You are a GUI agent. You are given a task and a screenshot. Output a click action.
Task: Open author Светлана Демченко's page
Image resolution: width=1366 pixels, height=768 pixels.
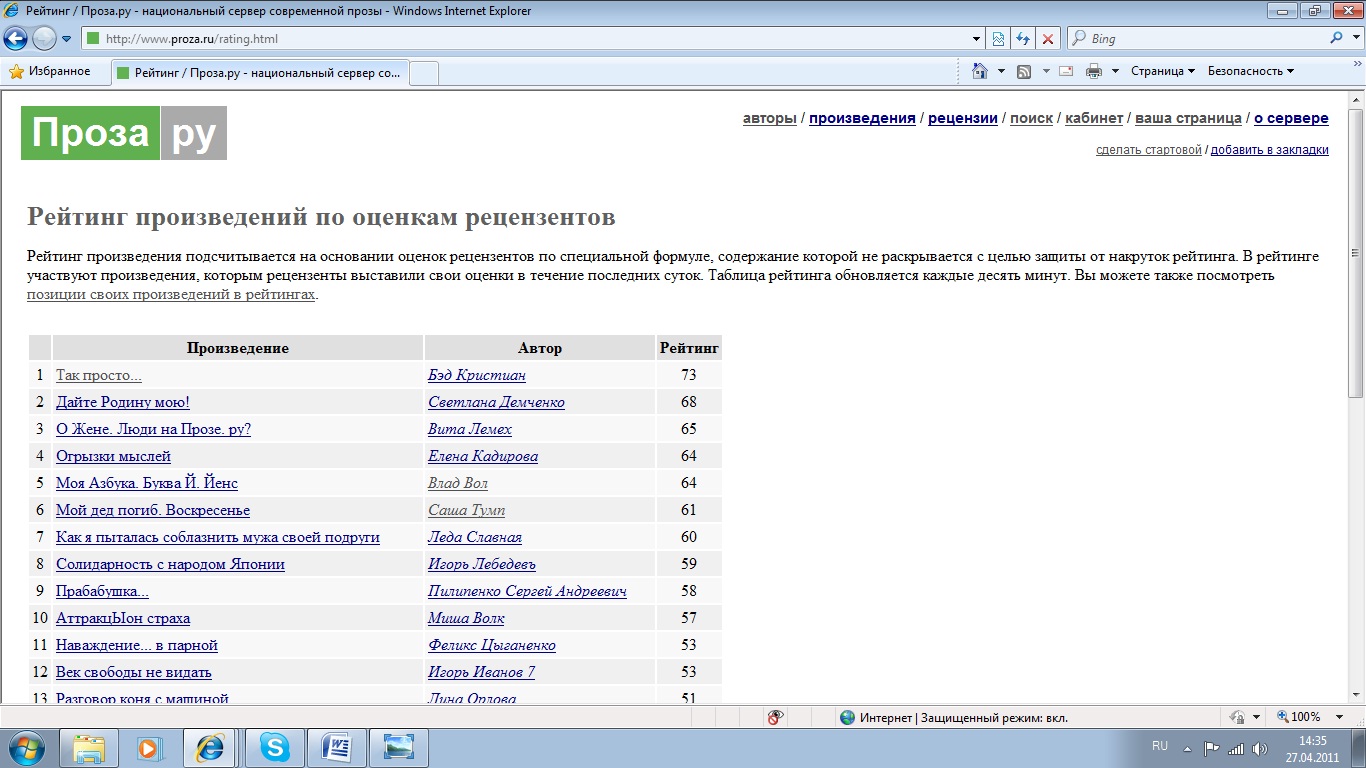(x=496, y=402)
